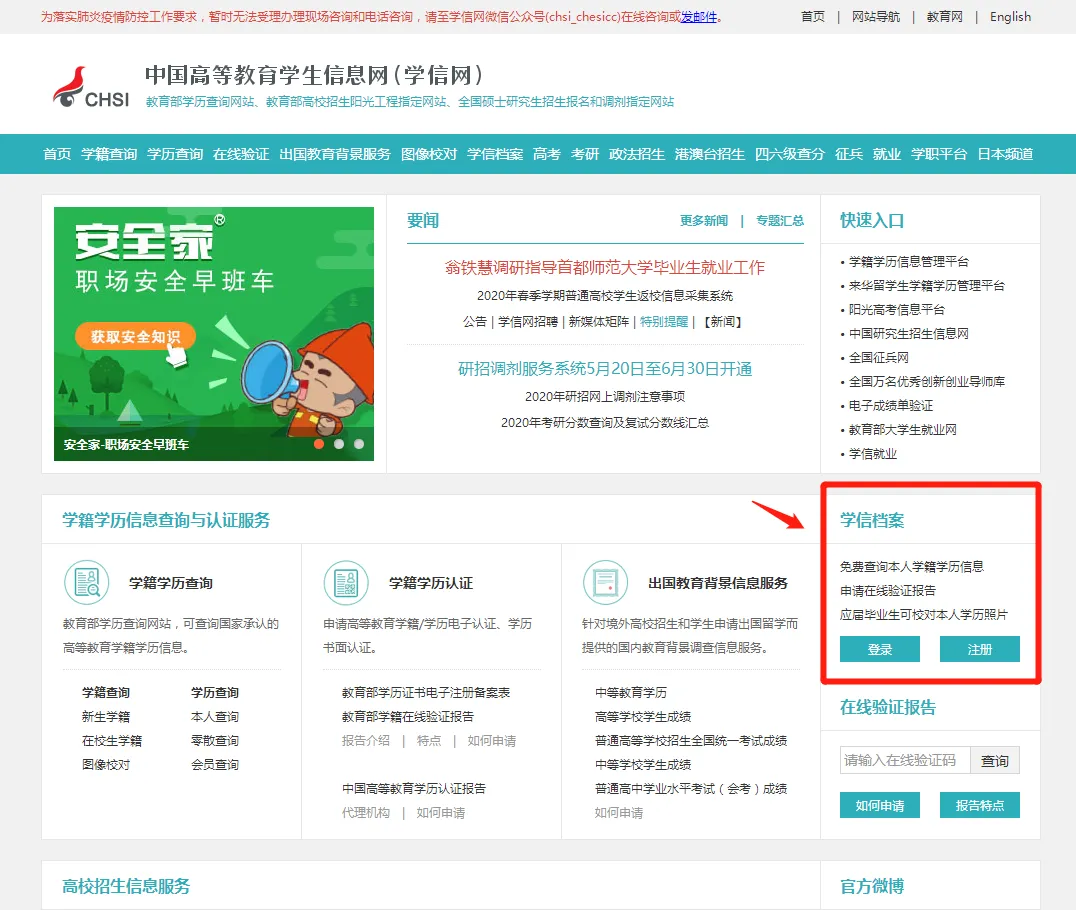The width and height of the screenshot is (1076, 910).
Task: Open the 专题汇总 link
Action: pos(780,220)
